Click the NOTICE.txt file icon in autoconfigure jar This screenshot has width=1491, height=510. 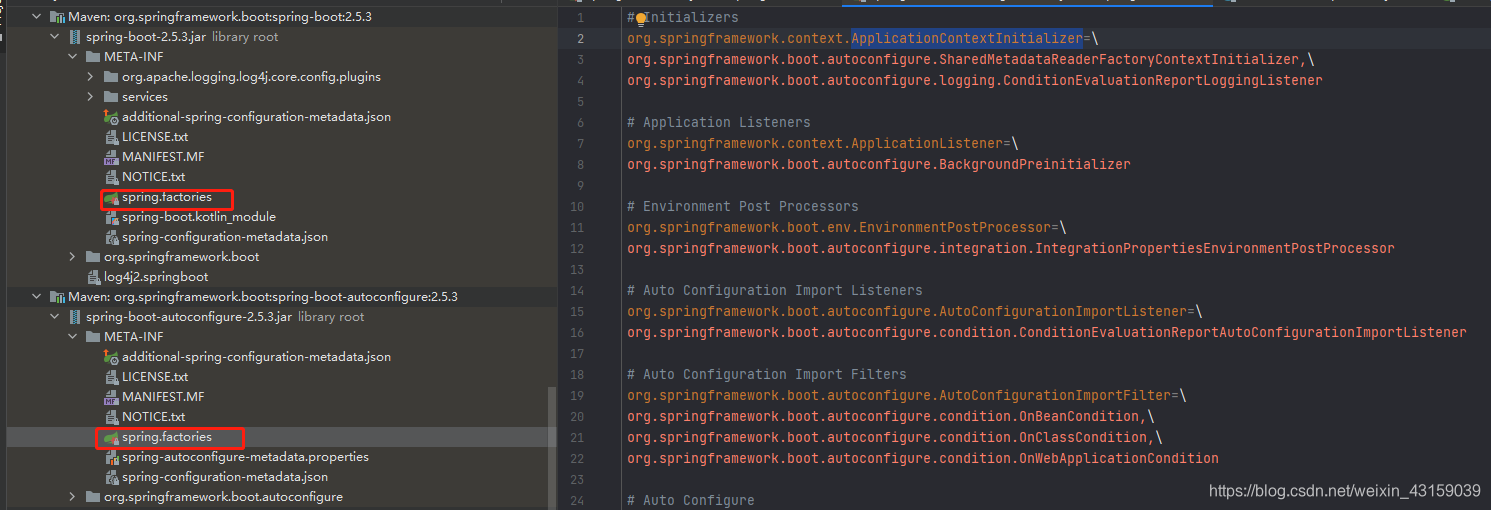click(x=111, y=417)
